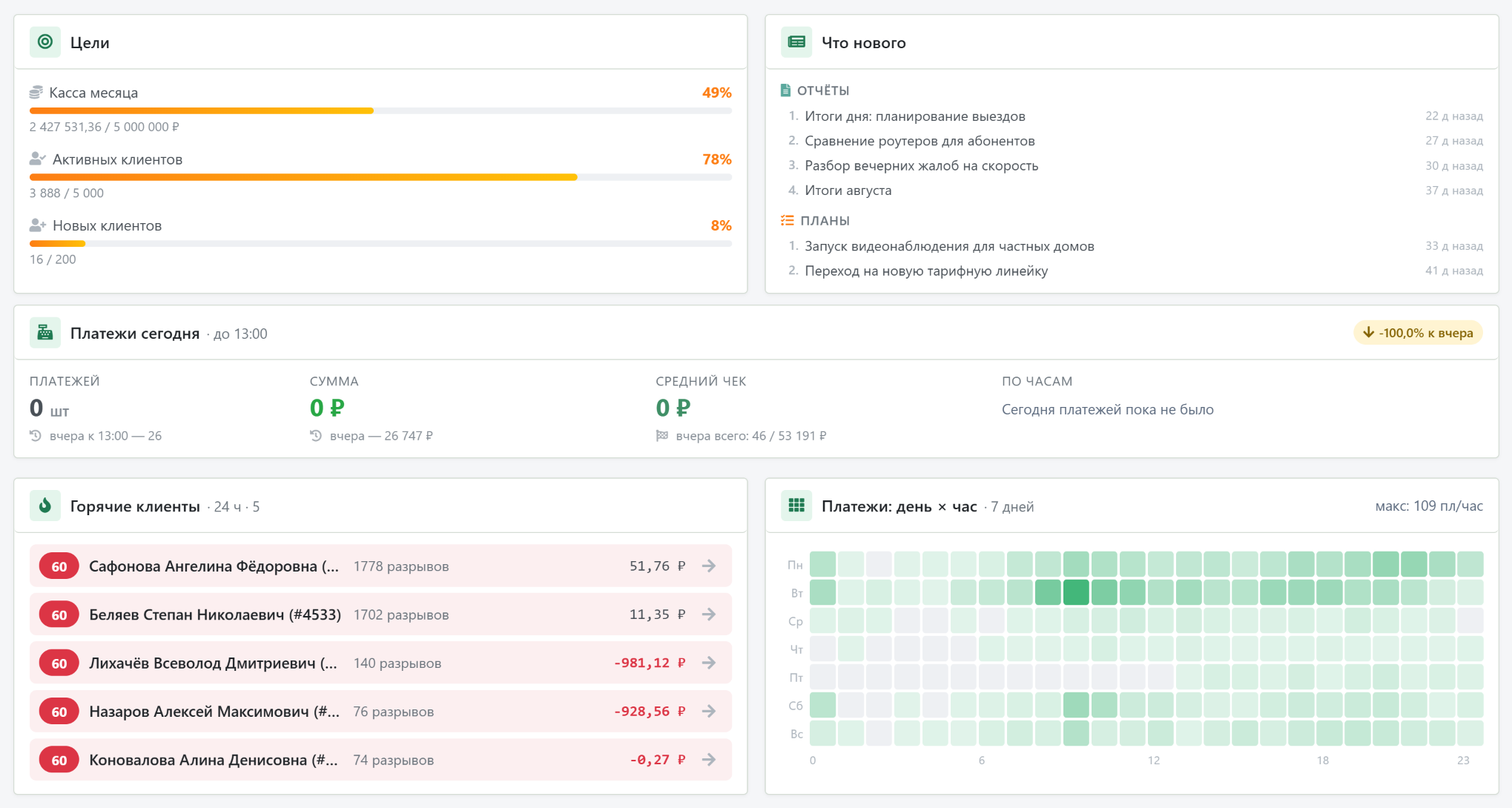The image size is (1512, 808).
Task: Click the 49% value for Касса месяца
Action: point(716,93)
